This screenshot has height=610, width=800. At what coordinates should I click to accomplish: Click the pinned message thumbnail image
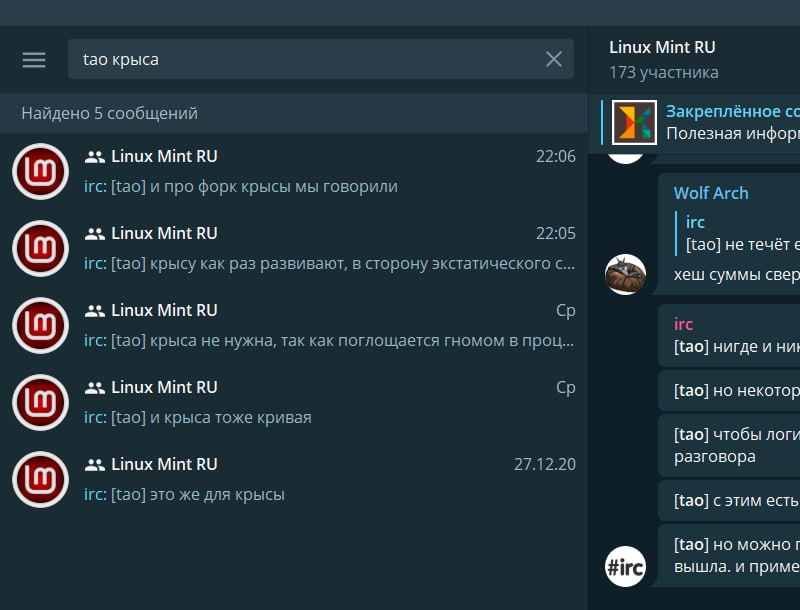click(634, 122)
